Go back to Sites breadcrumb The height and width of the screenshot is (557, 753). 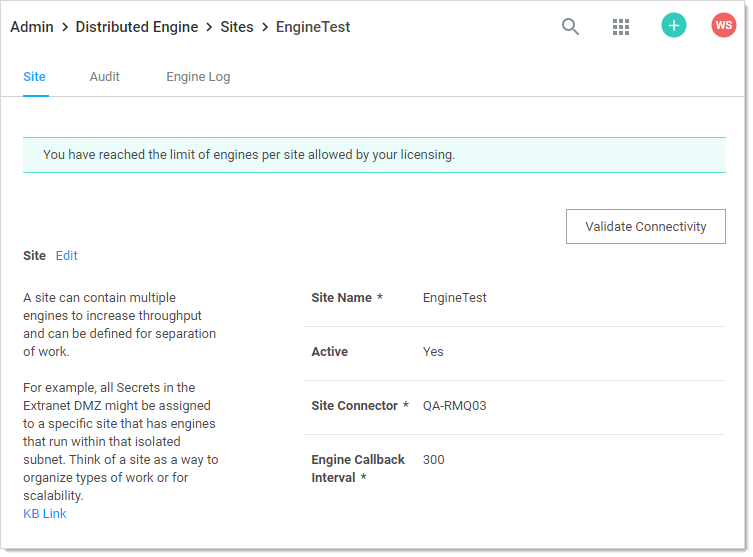point(237,27)
